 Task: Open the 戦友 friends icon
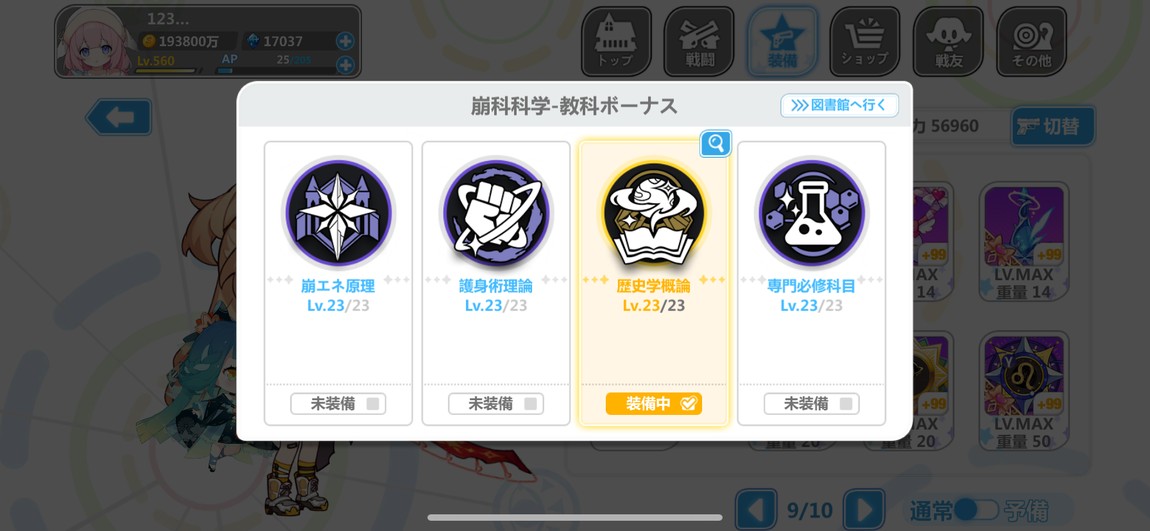coord(948,41)
